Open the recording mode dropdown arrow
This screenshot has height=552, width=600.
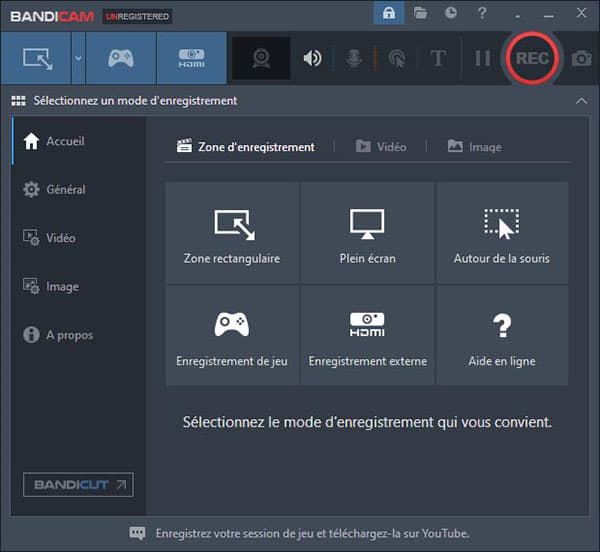click(78, 58)
